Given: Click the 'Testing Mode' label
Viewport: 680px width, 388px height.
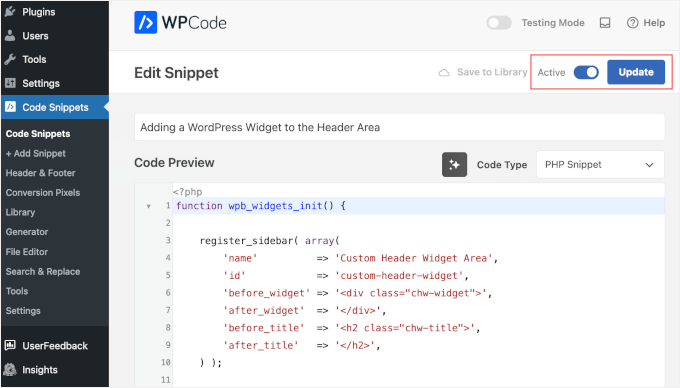Looking at the screenshot, I should 553,23.
